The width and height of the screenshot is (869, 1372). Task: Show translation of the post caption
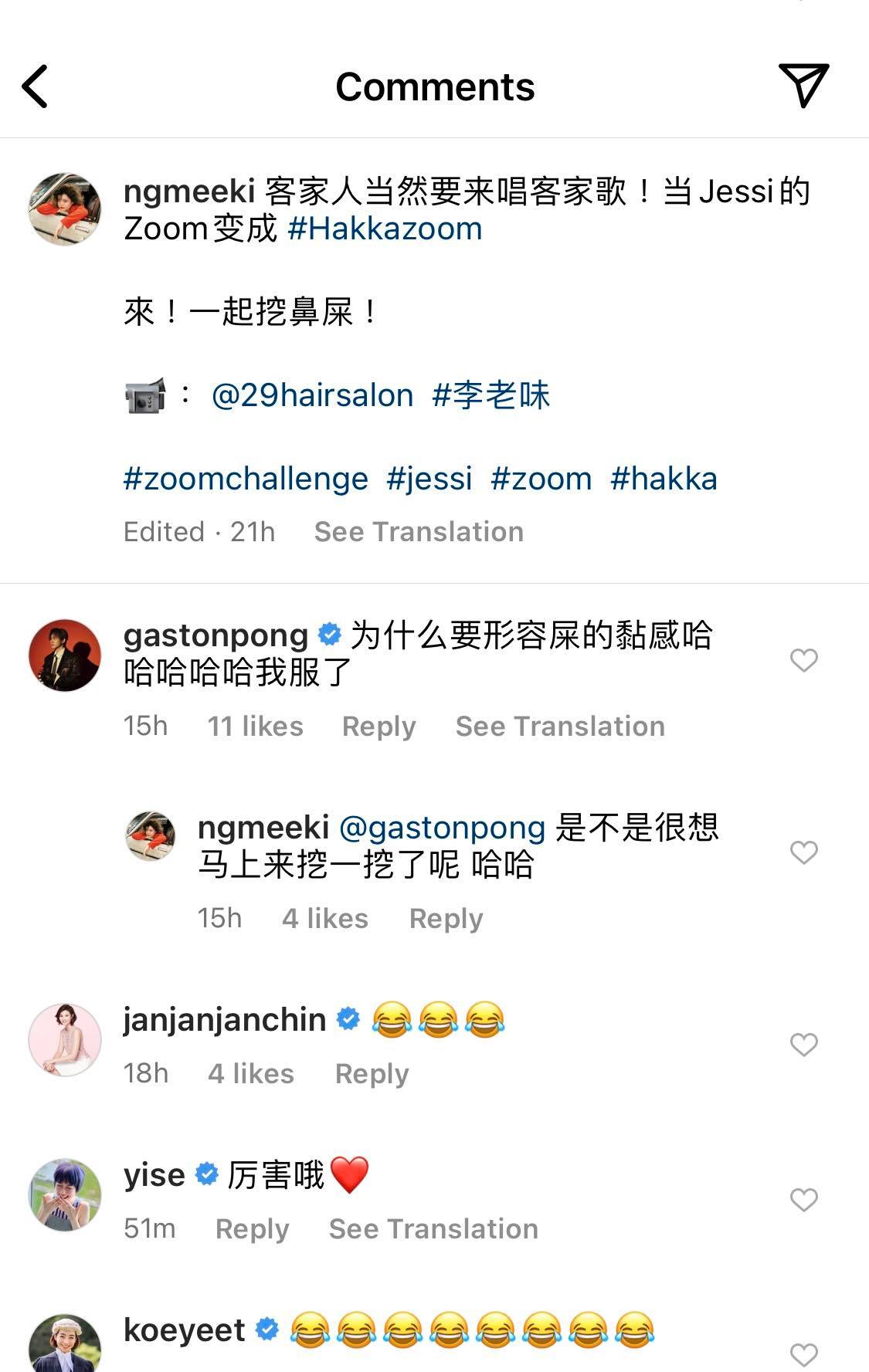coord(419,532)
